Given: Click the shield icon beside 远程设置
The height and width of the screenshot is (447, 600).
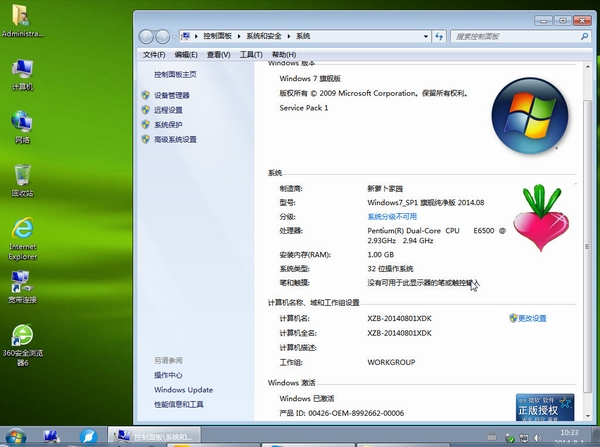Looking at the screenshot, I should point(145,110).
